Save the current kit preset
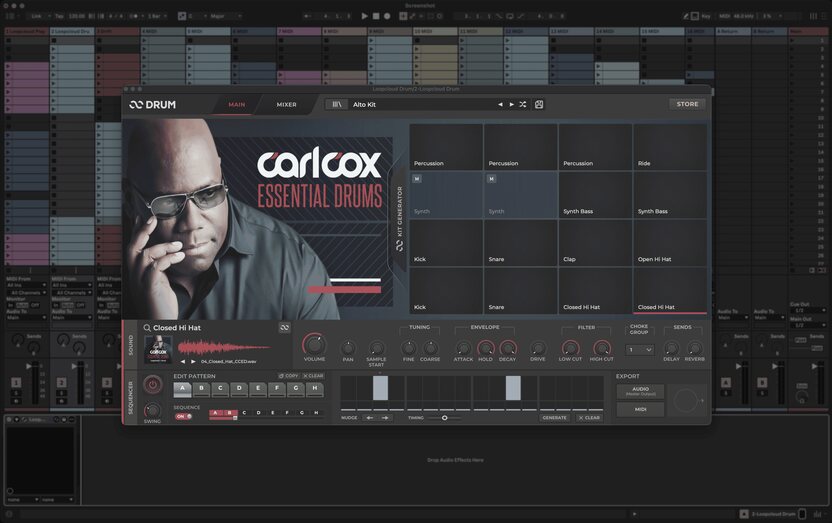This screenshot has width=832, height=523. point(539,104)
